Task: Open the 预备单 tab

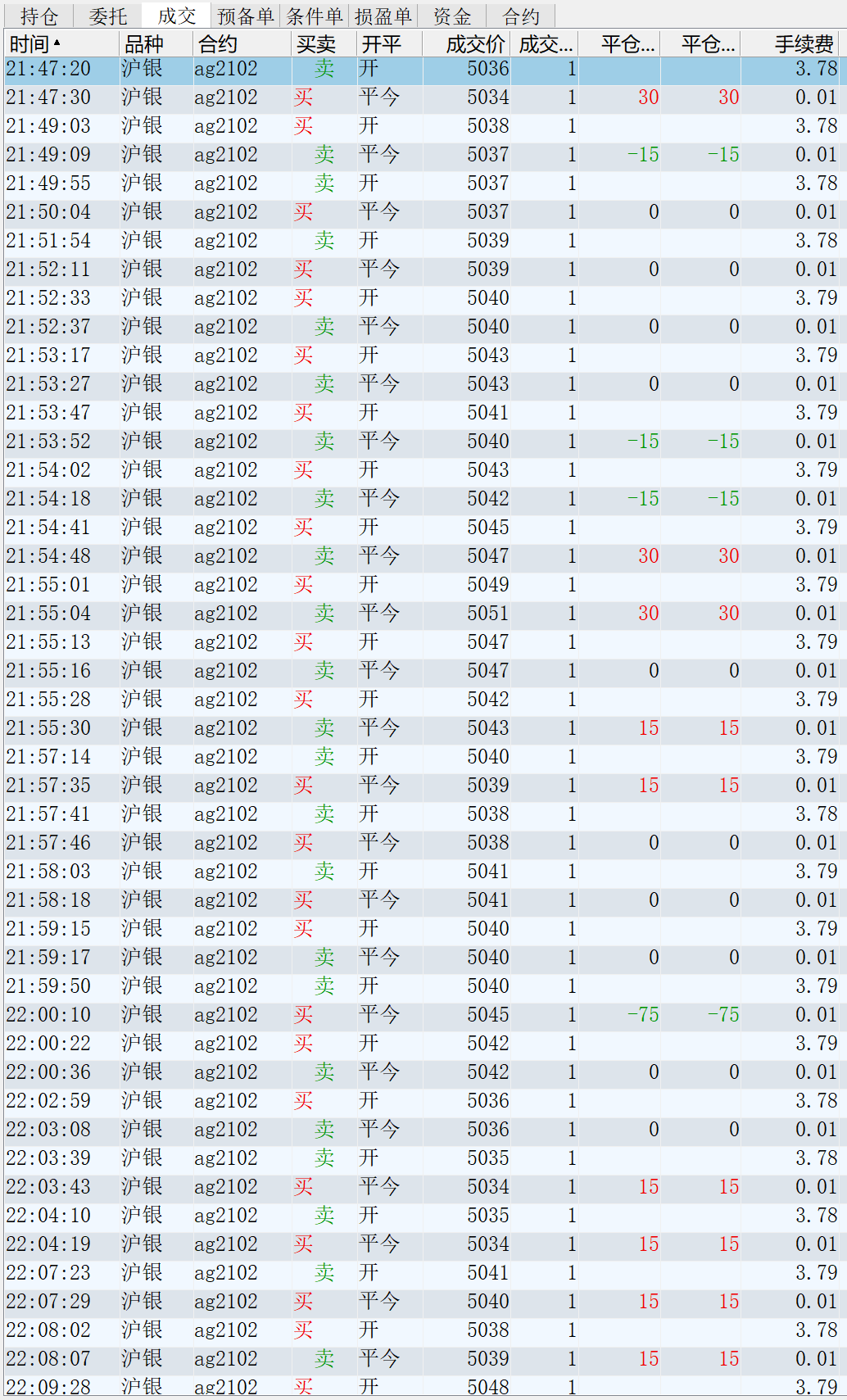Action: click(245, 16)
